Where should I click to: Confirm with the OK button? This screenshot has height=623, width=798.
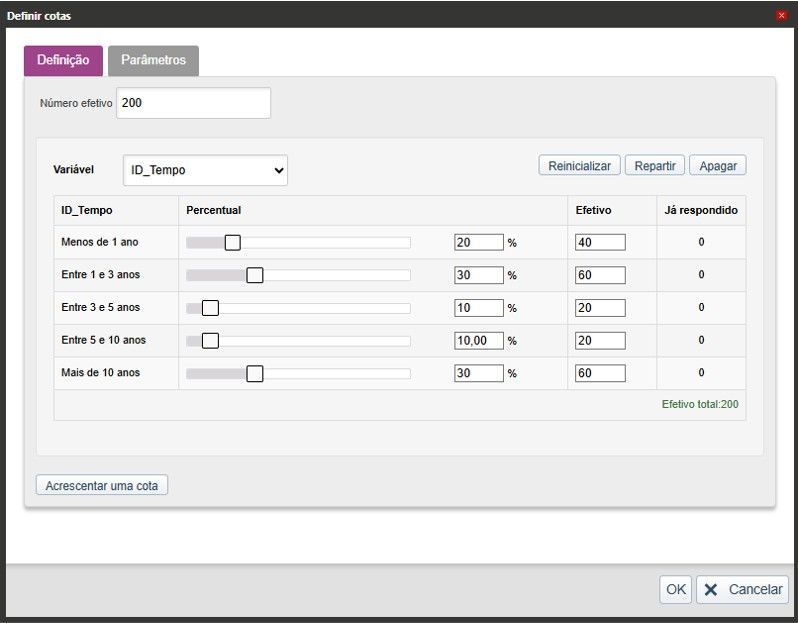coord(675,589)
